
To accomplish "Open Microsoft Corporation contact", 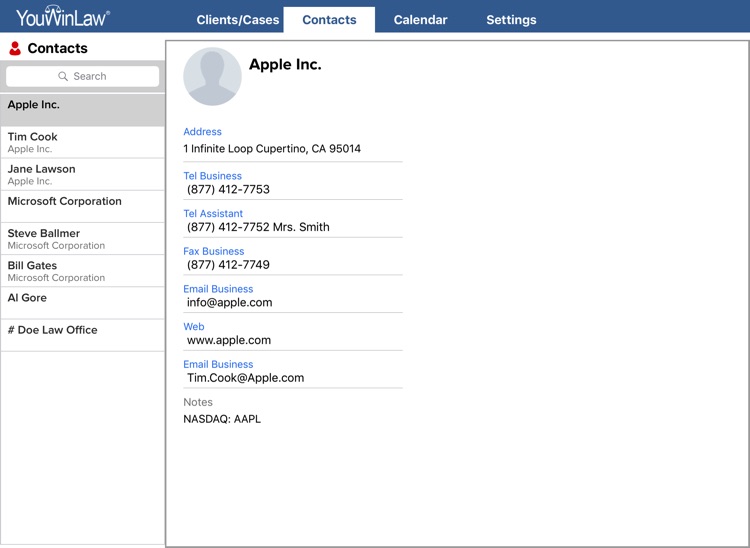I will coord(82,206).
